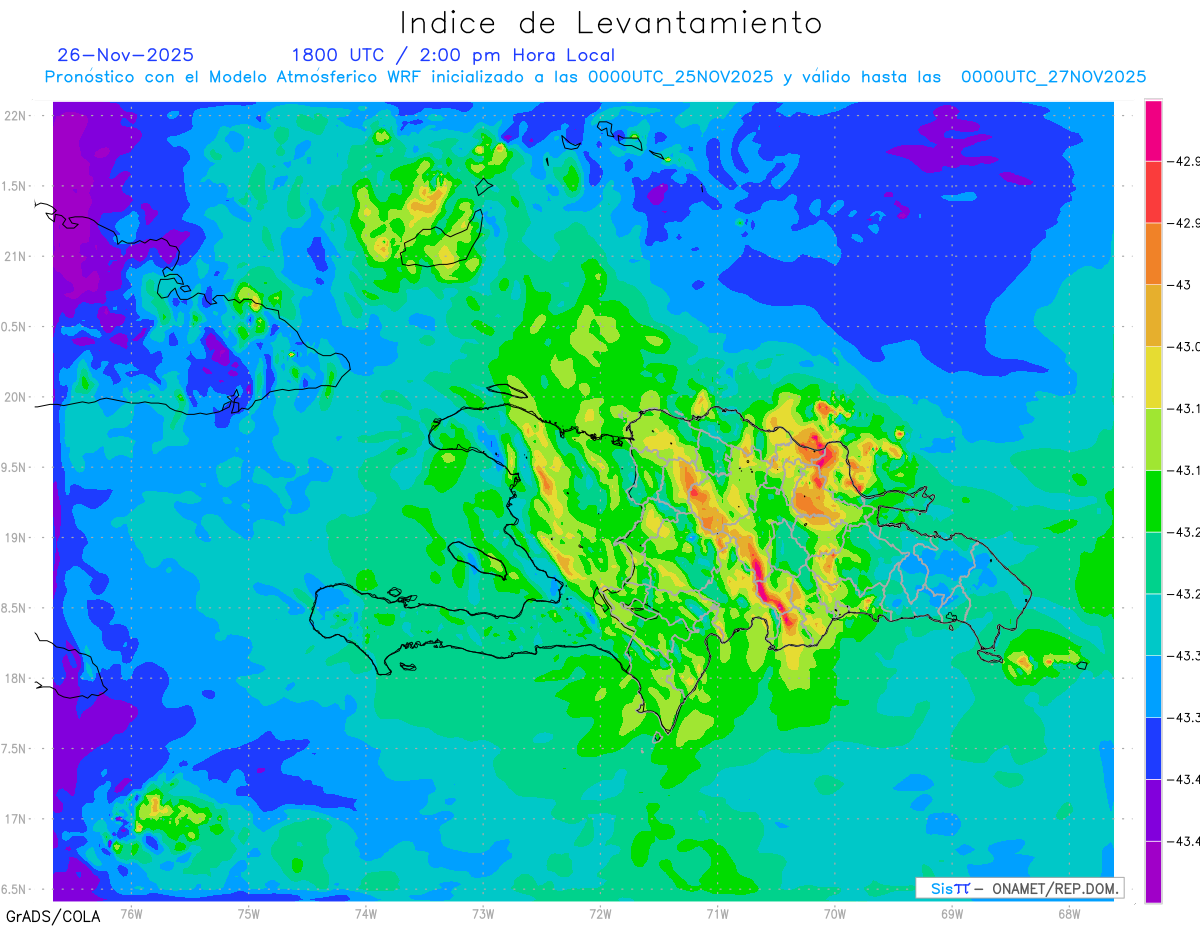The height and width of the screenshot is (927, 1200).
Task: Click the '74W' longitude axis label
Action: pyautogui.click(x=366, y=913)
